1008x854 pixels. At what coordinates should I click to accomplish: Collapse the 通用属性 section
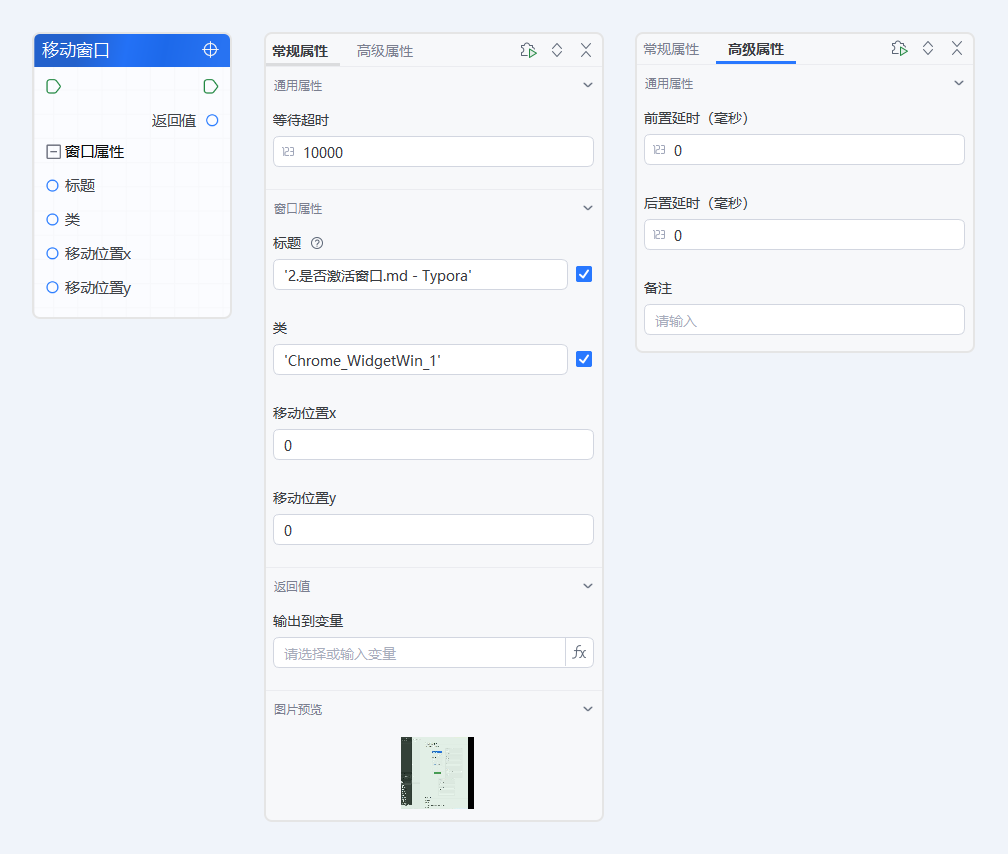click(x=588, y=85)
